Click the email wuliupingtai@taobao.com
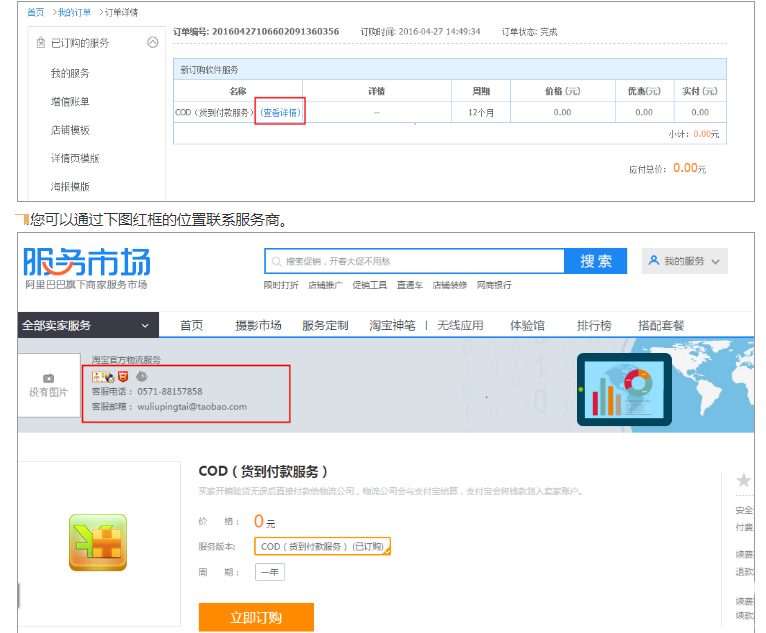This screenshot has width=766, height=633. coord(192,406)
